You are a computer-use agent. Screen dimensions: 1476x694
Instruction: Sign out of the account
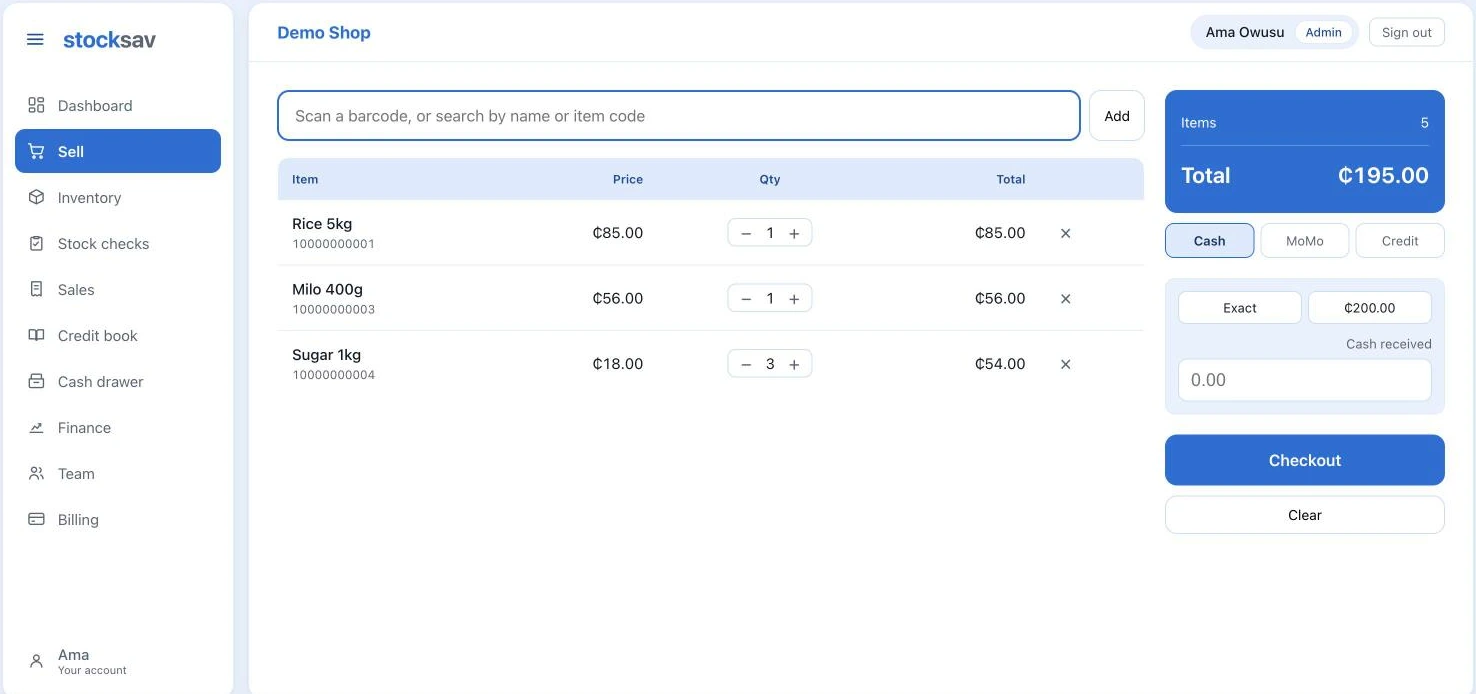[1407, 32]
